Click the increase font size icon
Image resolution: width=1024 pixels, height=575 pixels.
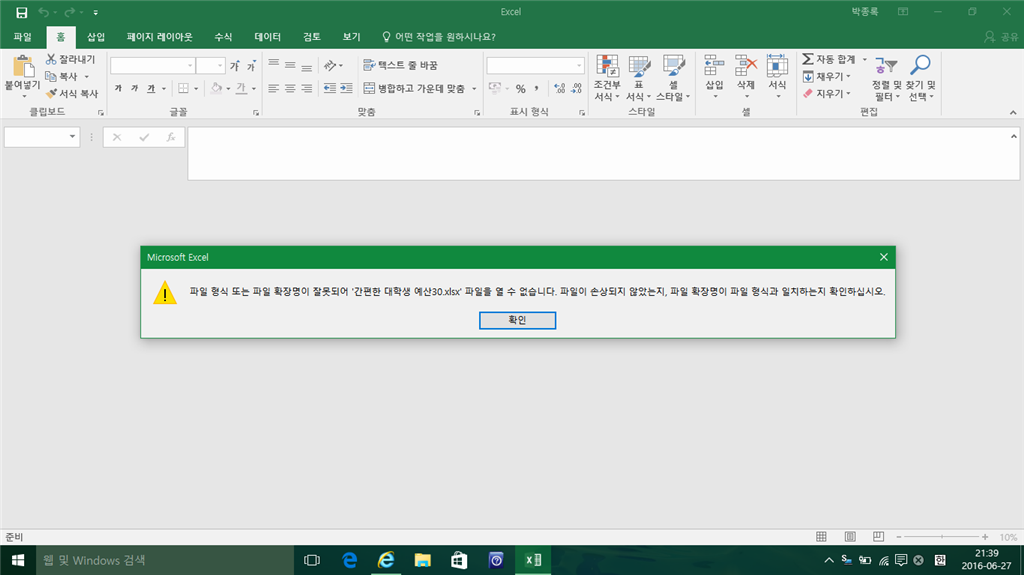234,66
